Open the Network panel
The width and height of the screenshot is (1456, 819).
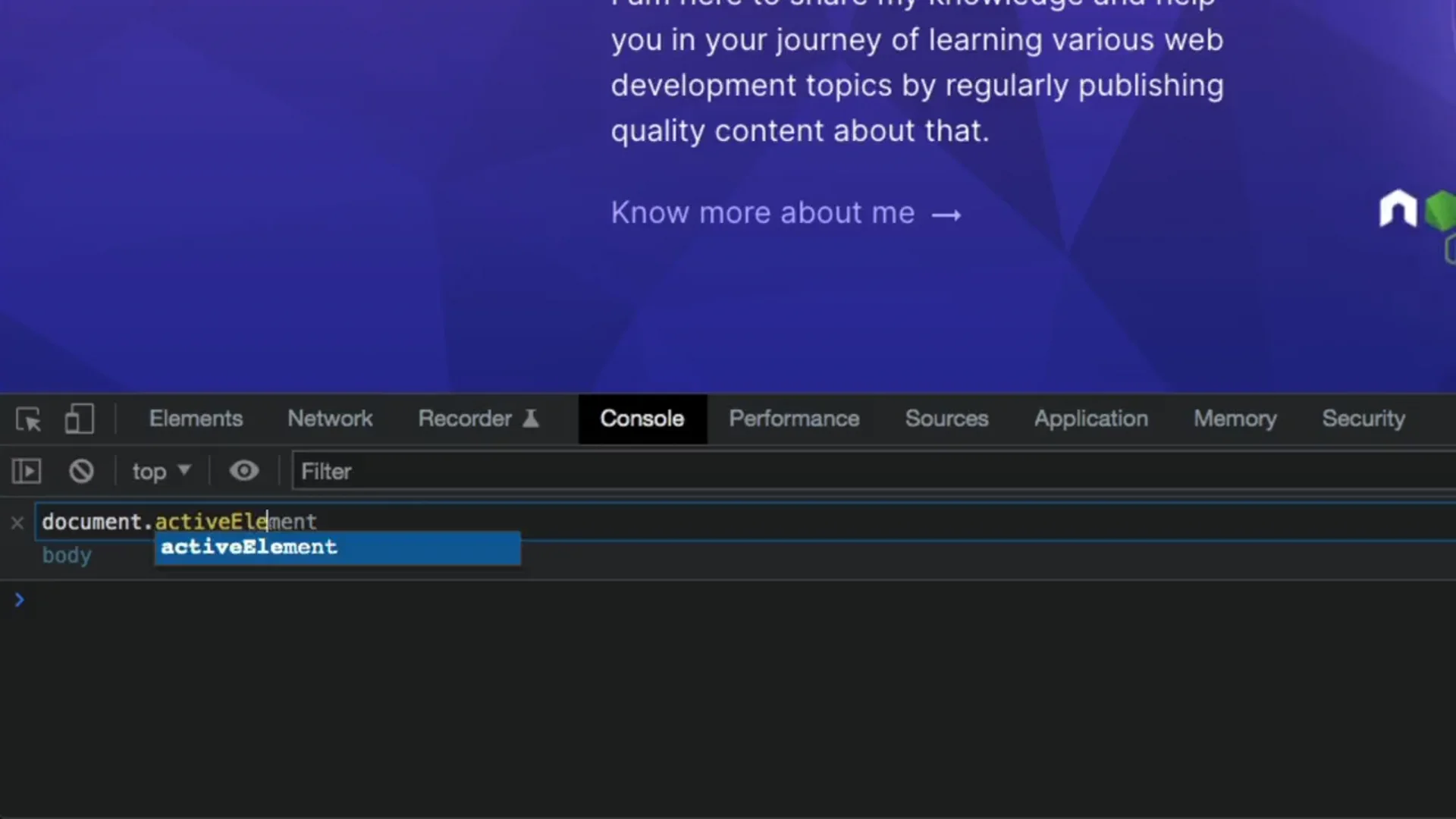(330, 419)
